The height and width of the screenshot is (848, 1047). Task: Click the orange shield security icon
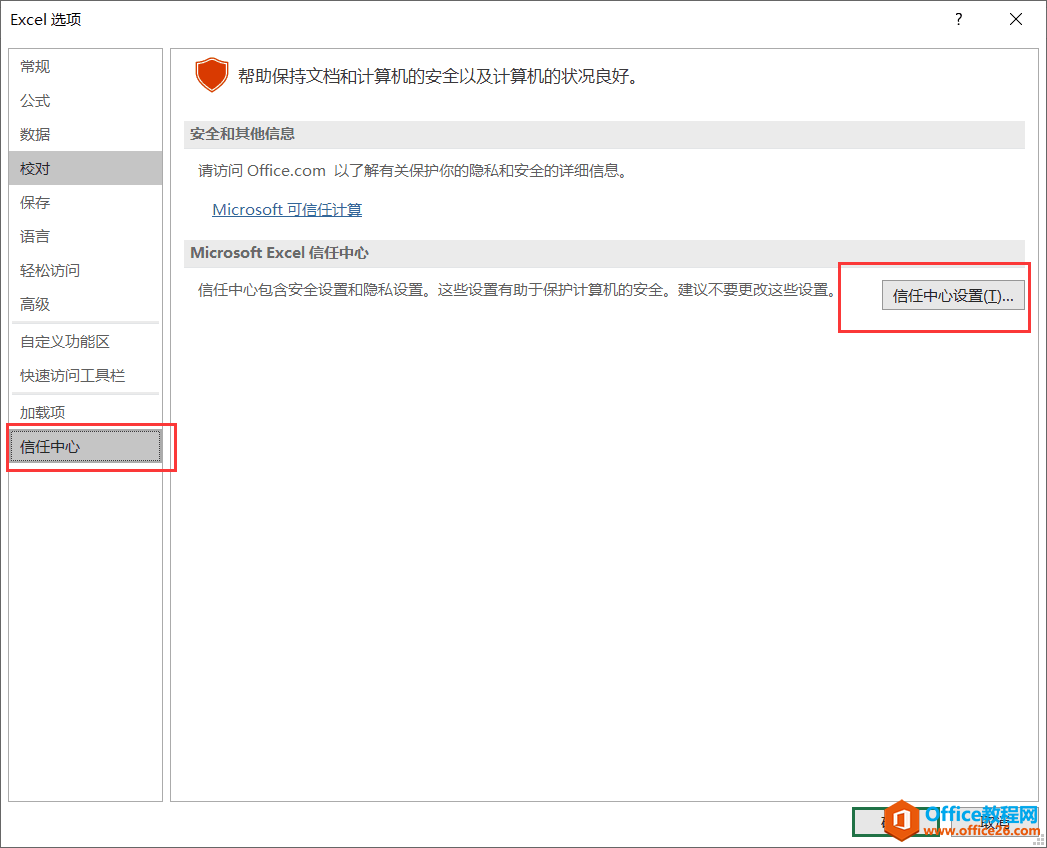212,75
